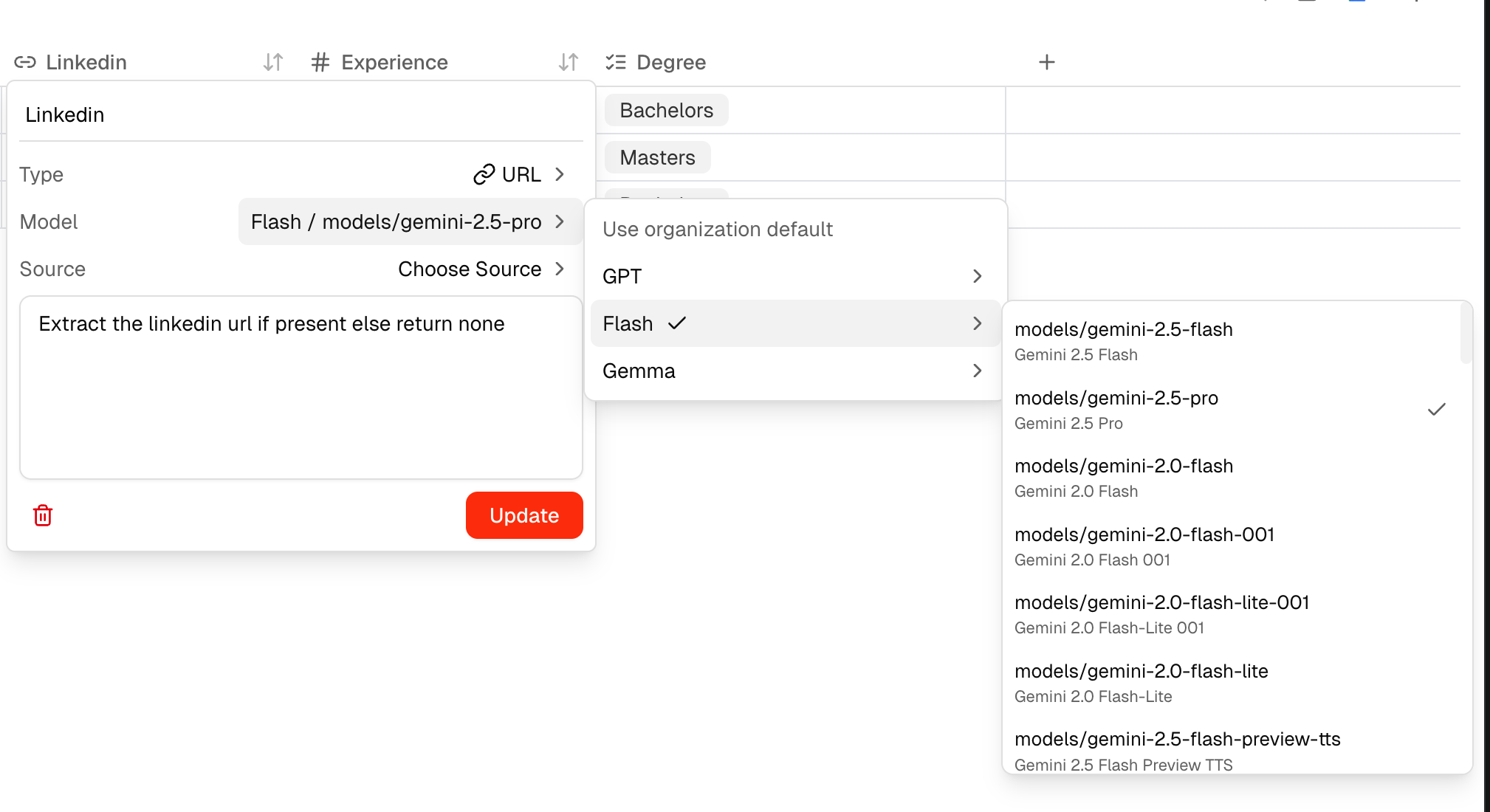The height and width of the screenshot is (812, 1490).
Task: Edit the Linkedin field name input
Action: pyautogui.click(x=301, y=115)
